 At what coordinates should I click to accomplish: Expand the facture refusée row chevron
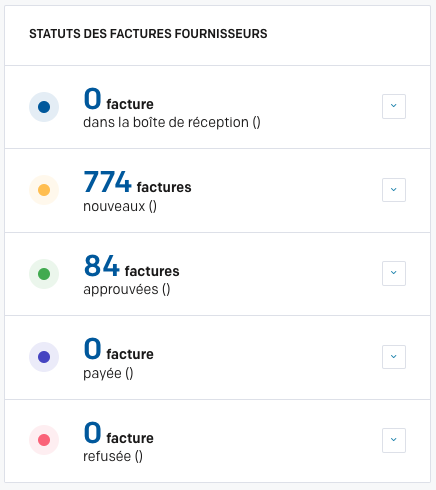click(x=394, y=440)
